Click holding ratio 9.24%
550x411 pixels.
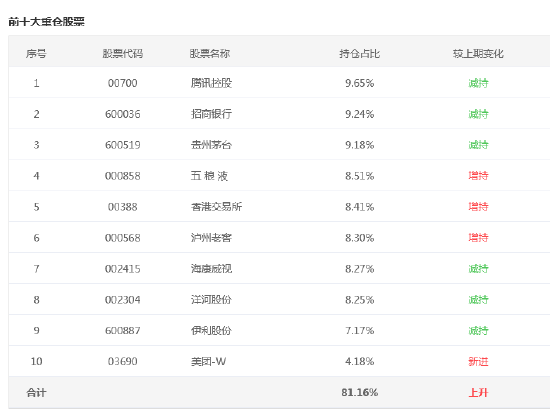click(x=360, y=114)
